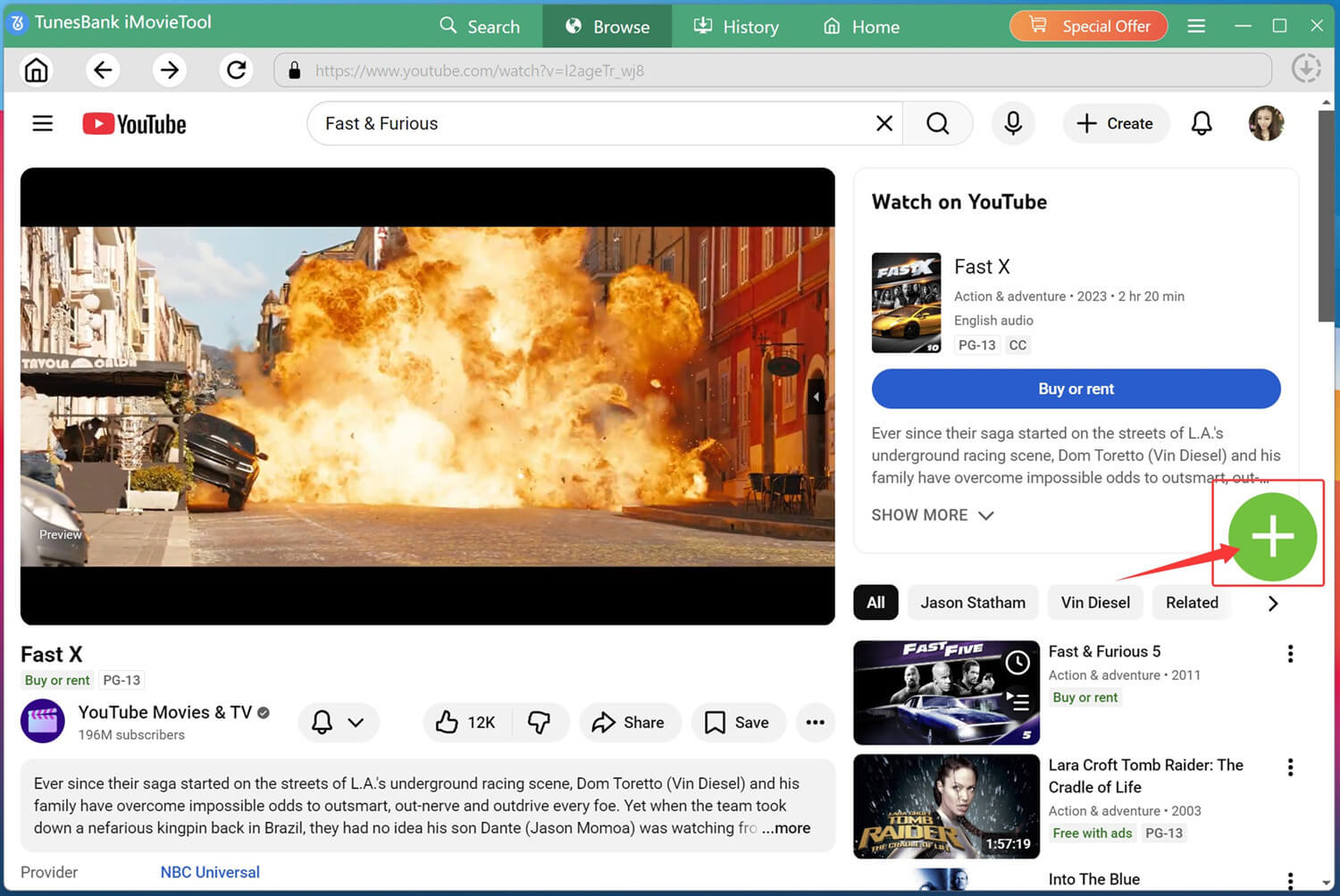The width and height of the screenshot is (1340, 896).
Task: Open the download manager icon top right
Action: [1306, 67]
